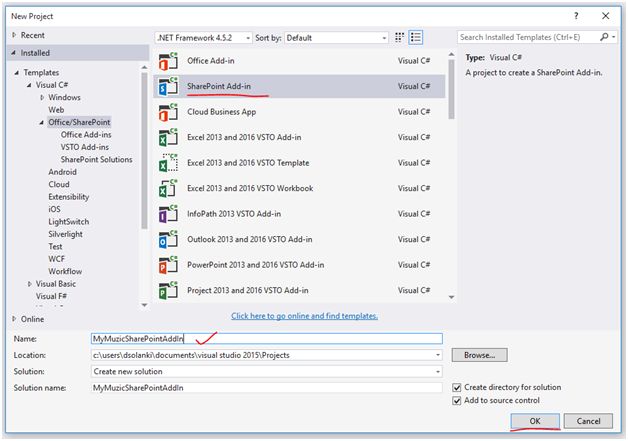Close the New Project dialog
Screen dimensions: 628x441
[x=606, y=16]
